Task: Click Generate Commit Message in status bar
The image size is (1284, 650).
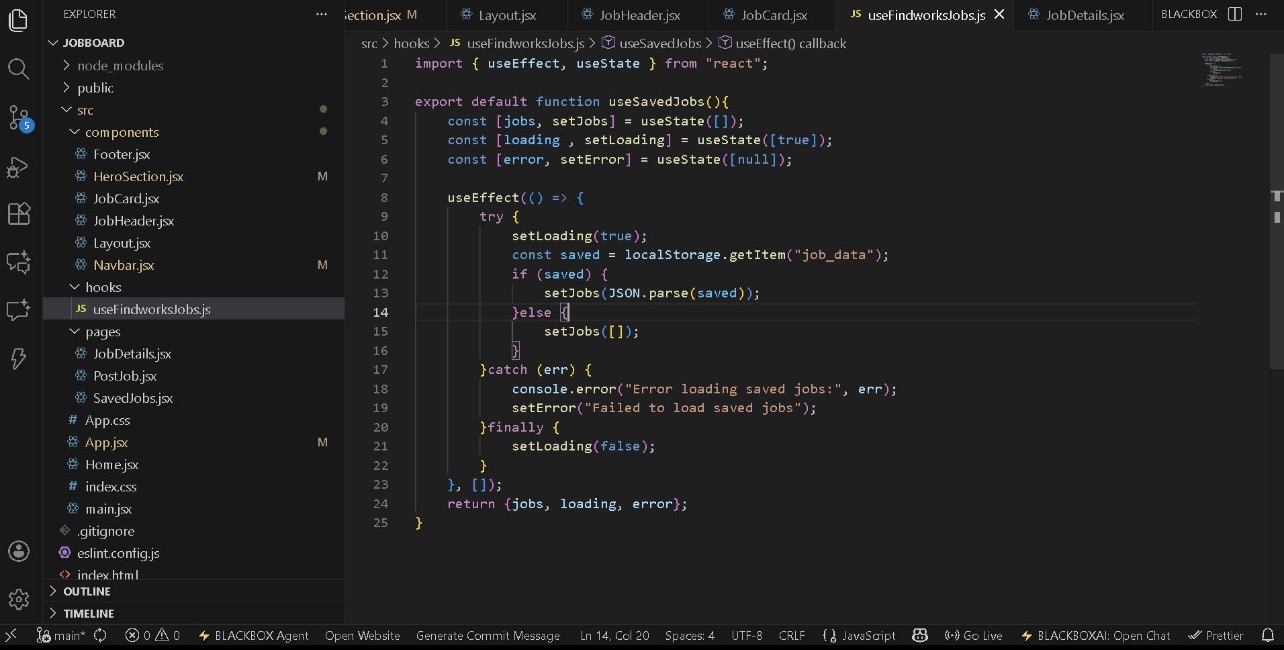Action: point(488,635)
